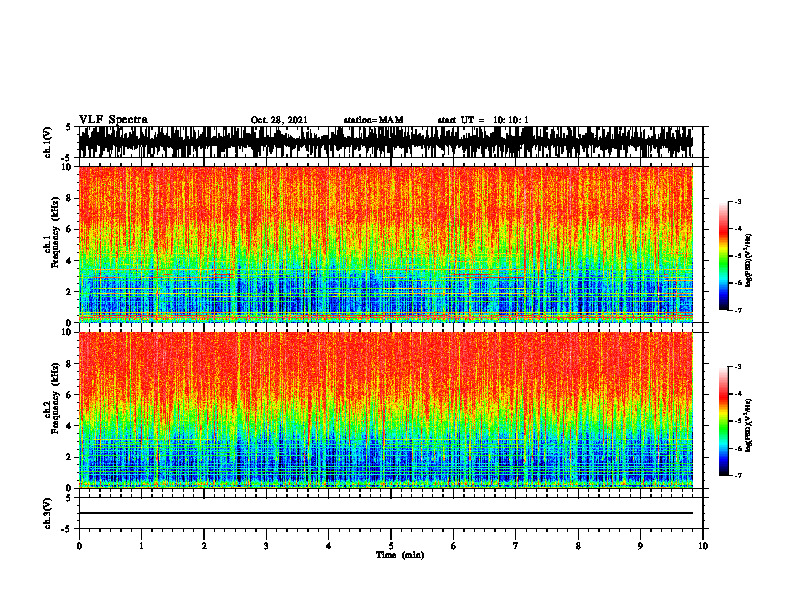This screenshot has height=612, width=792.
Task: Click time axis tick label "4"
Action: [x=328, y=546]
